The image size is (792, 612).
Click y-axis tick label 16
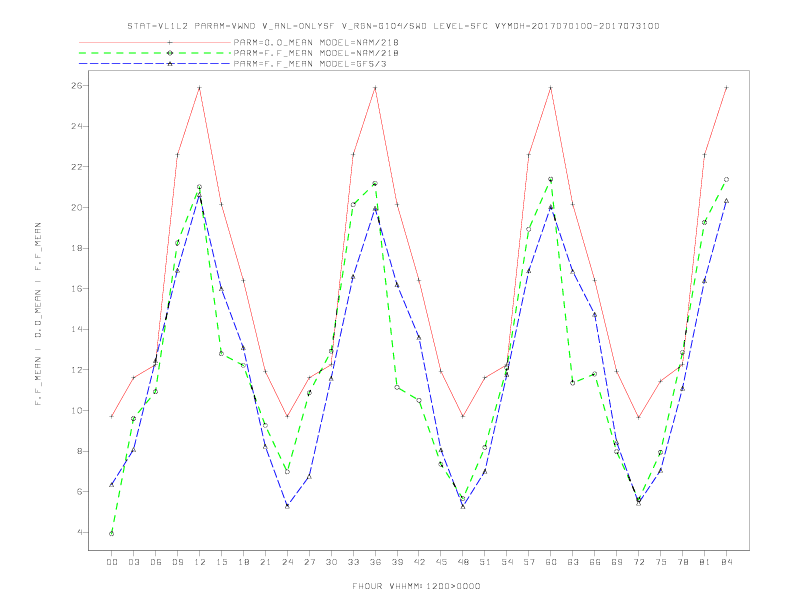76,289
